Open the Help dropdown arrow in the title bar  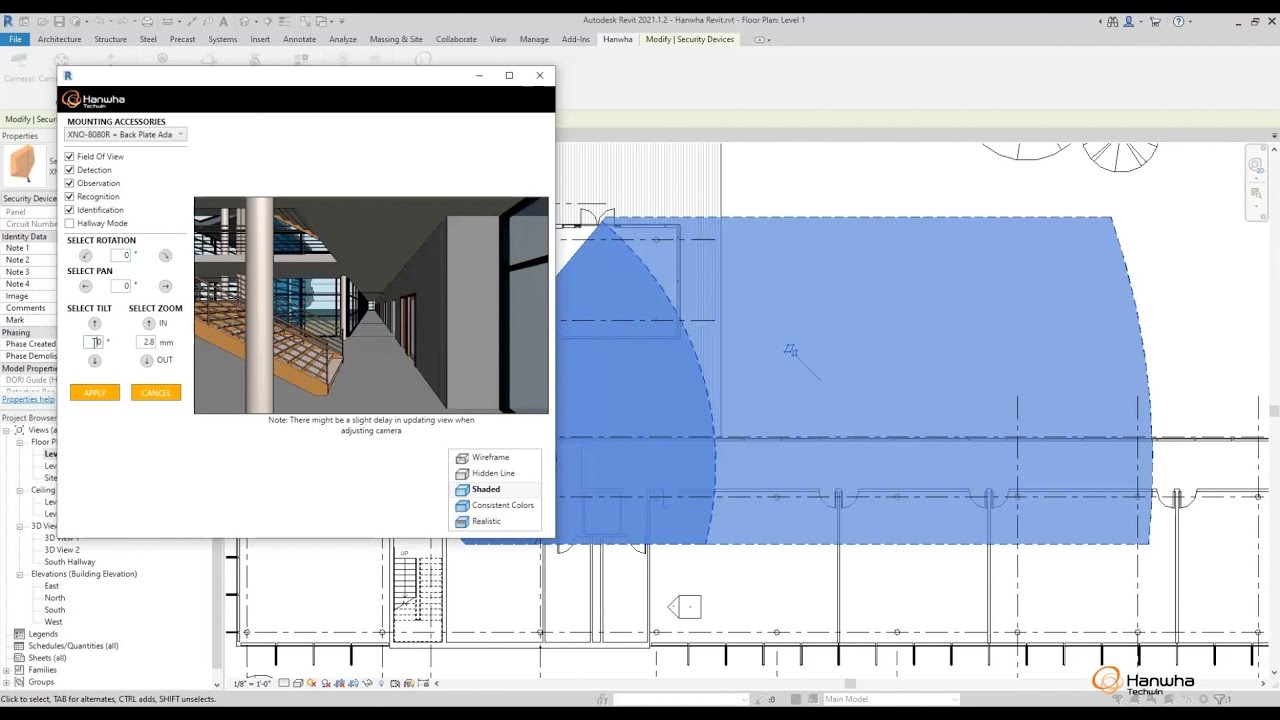1192,21
